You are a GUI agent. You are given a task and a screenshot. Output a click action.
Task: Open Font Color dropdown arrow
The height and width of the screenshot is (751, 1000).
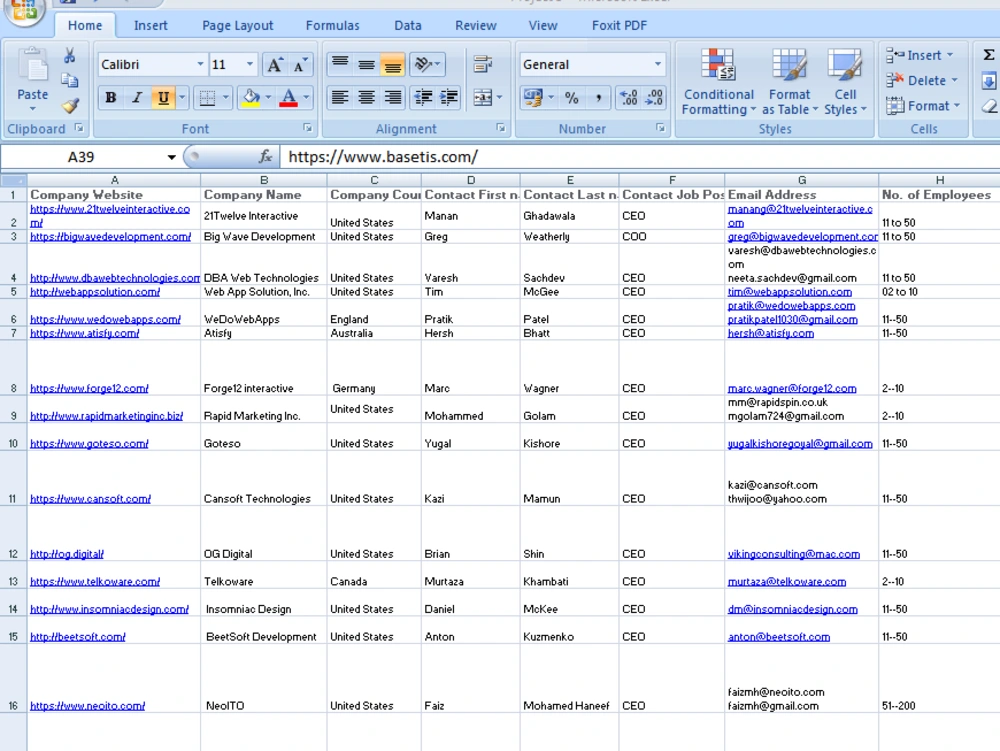click(x=307, y=98)
